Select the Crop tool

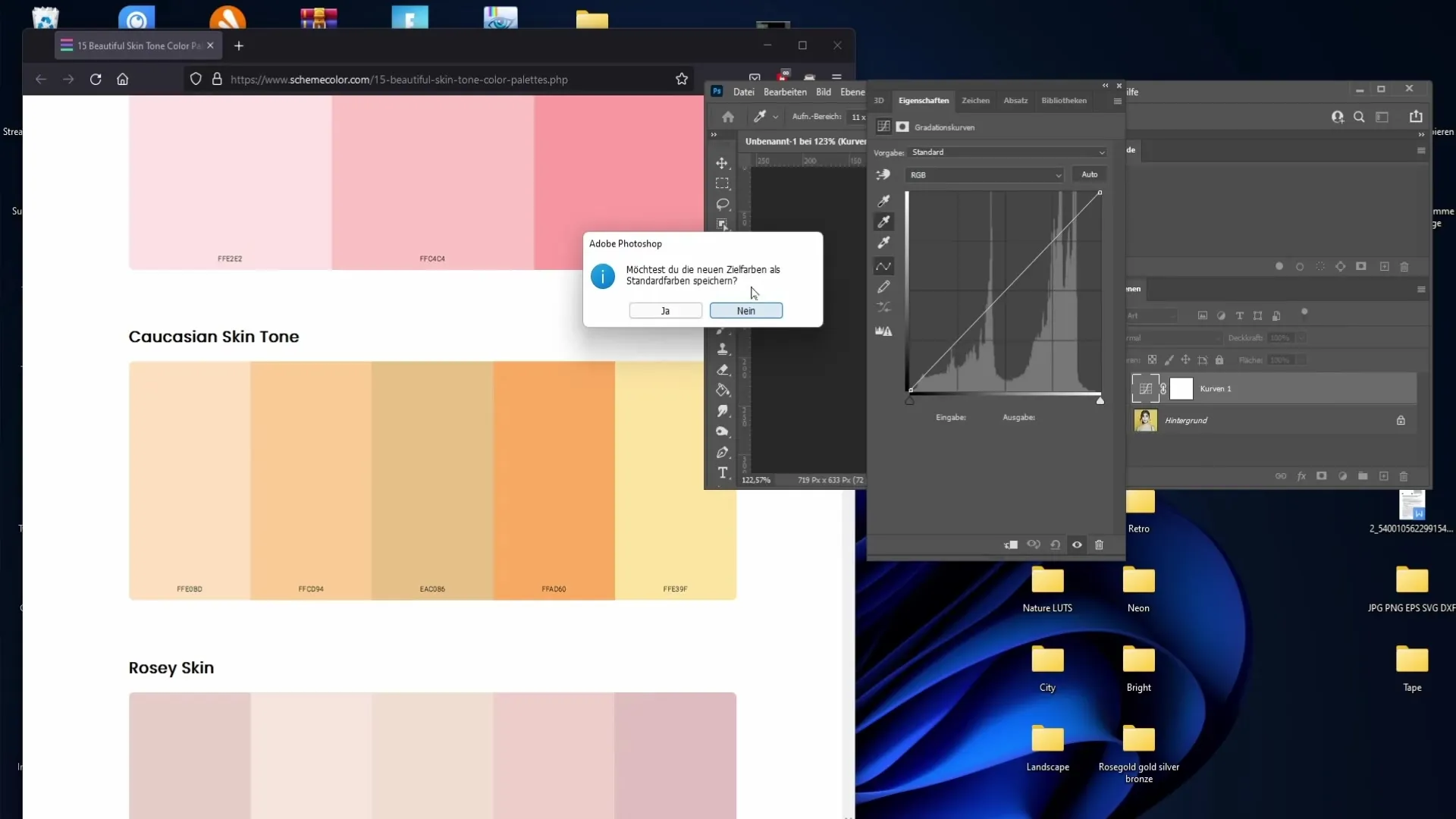coord(724,225)
